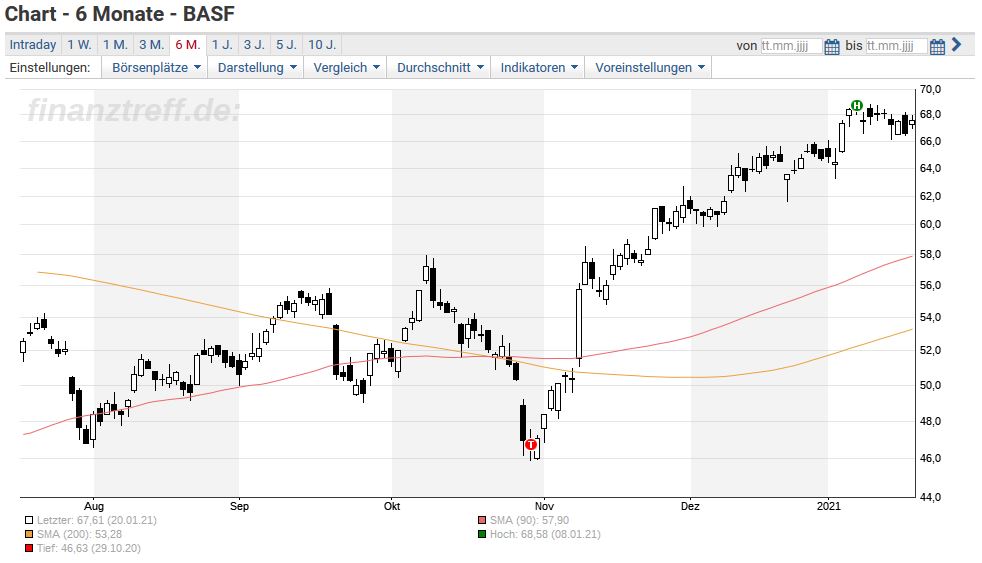Click the 'Einstellungen:' label
Screen dimensions: 982x563
(49, 68)
